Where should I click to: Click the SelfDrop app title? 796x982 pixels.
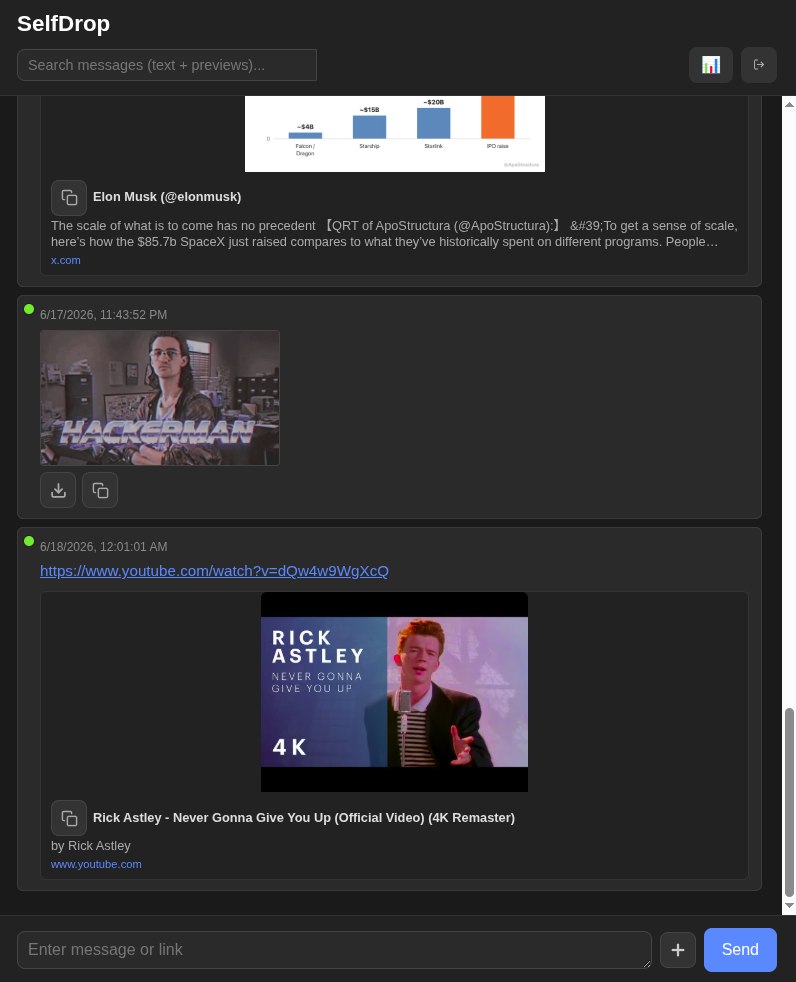click(x=63, y=24)
